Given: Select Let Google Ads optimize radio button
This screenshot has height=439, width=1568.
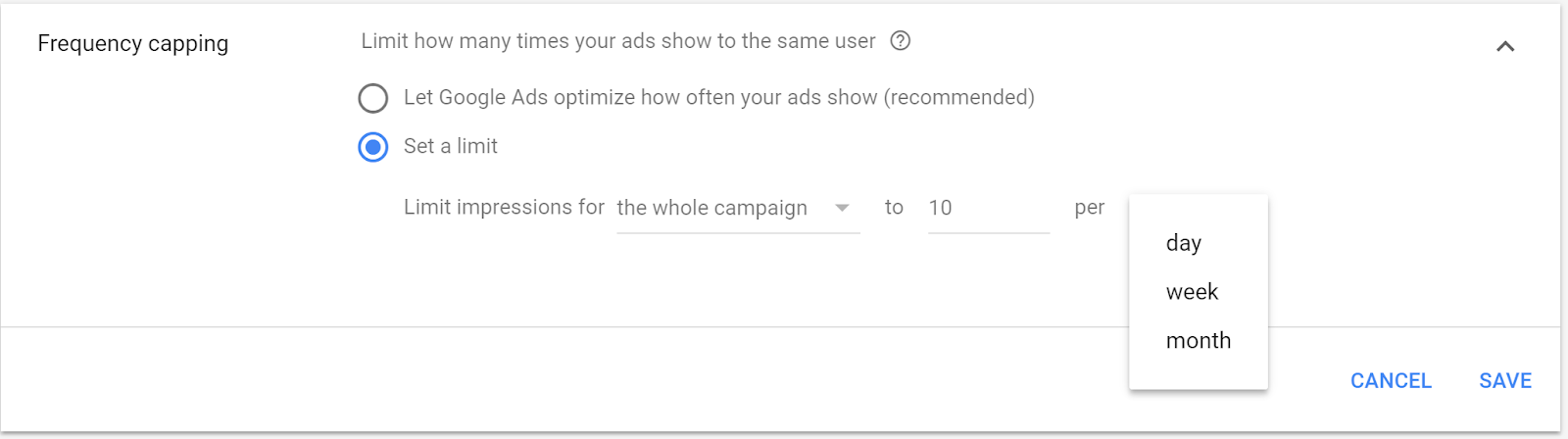Looking at the screenshot, I should 372,98.
